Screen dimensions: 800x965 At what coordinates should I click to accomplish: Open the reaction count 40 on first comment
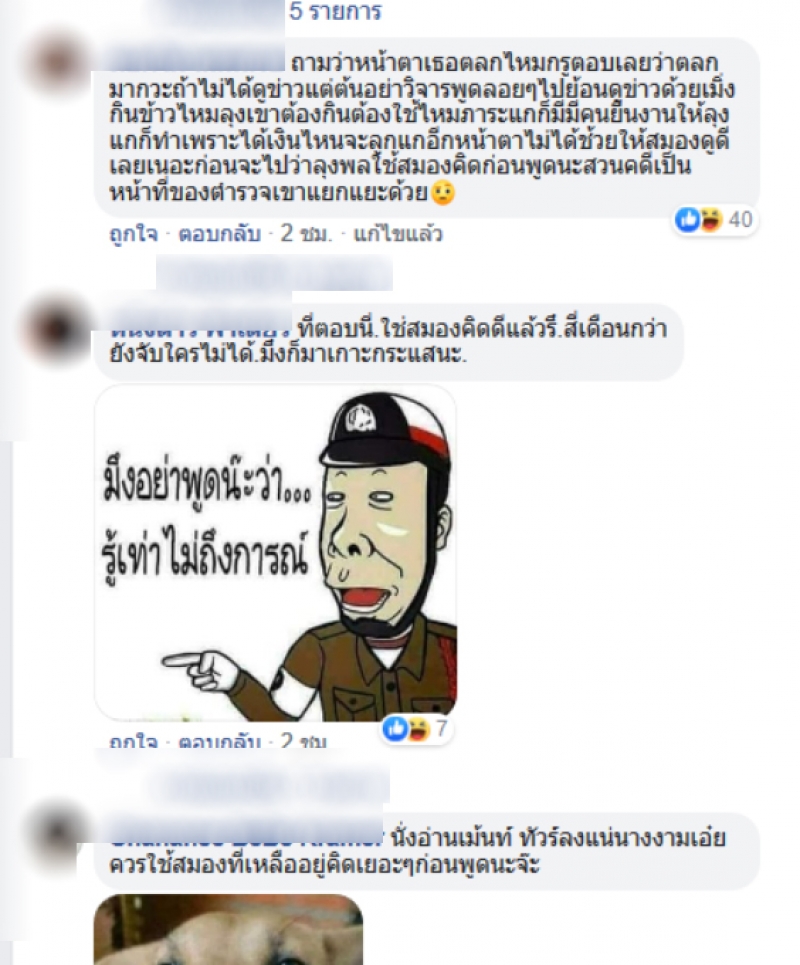click(x=740, y=220)
